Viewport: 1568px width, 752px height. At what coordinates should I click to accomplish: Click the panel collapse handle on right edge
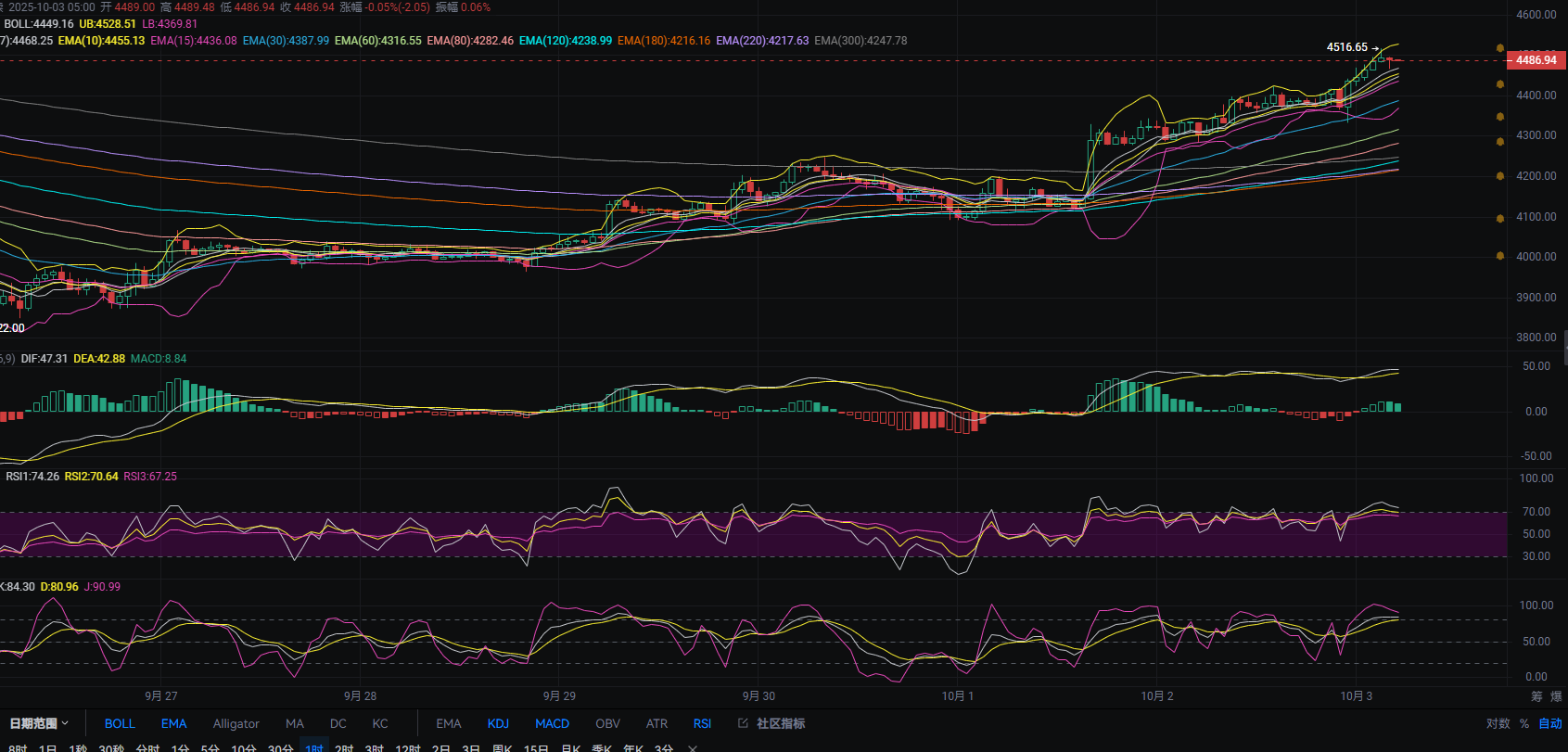point(1565,347)
